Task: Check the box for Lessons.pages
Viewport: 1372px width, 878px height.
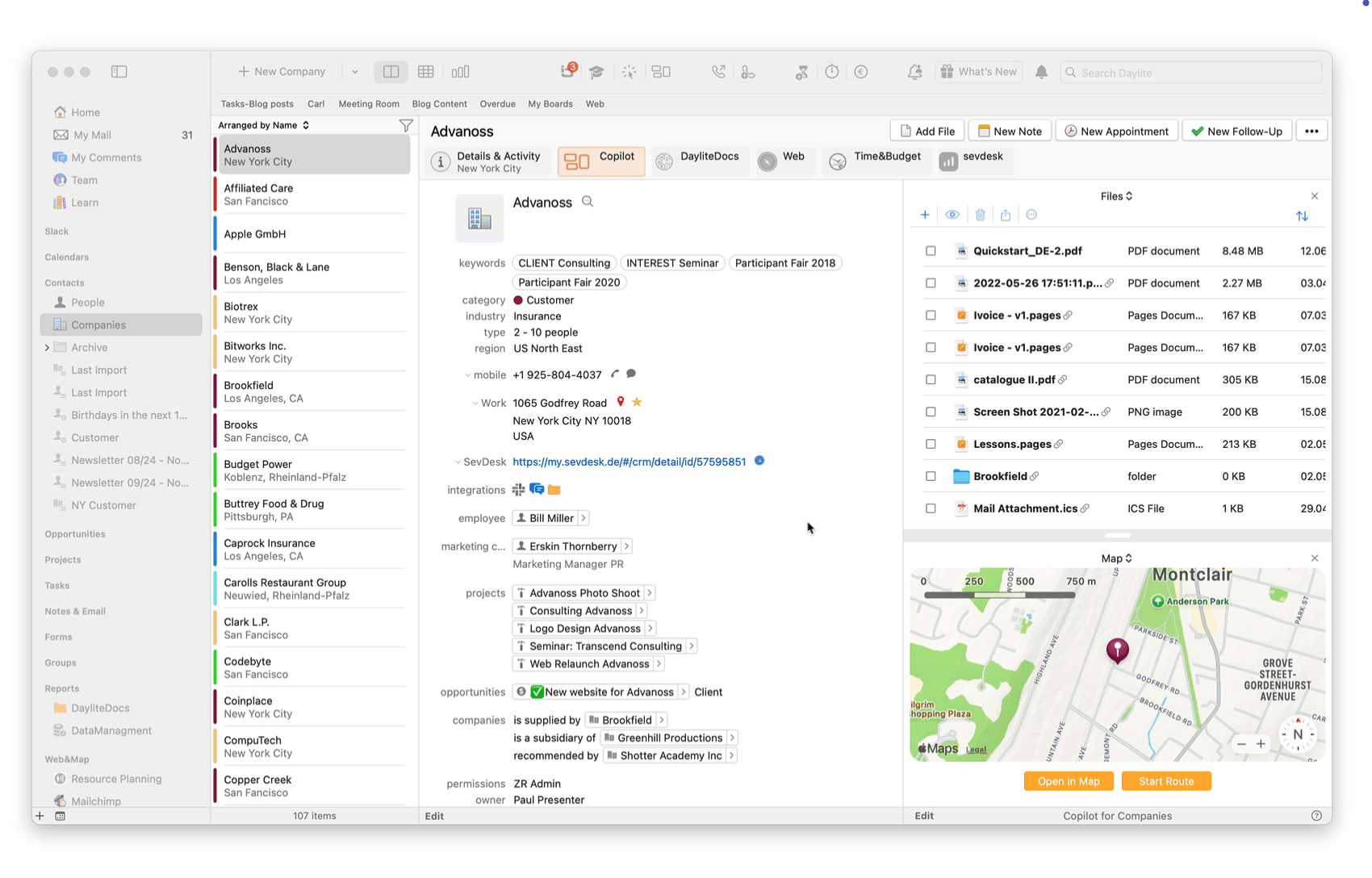Action: coord(931,445)
